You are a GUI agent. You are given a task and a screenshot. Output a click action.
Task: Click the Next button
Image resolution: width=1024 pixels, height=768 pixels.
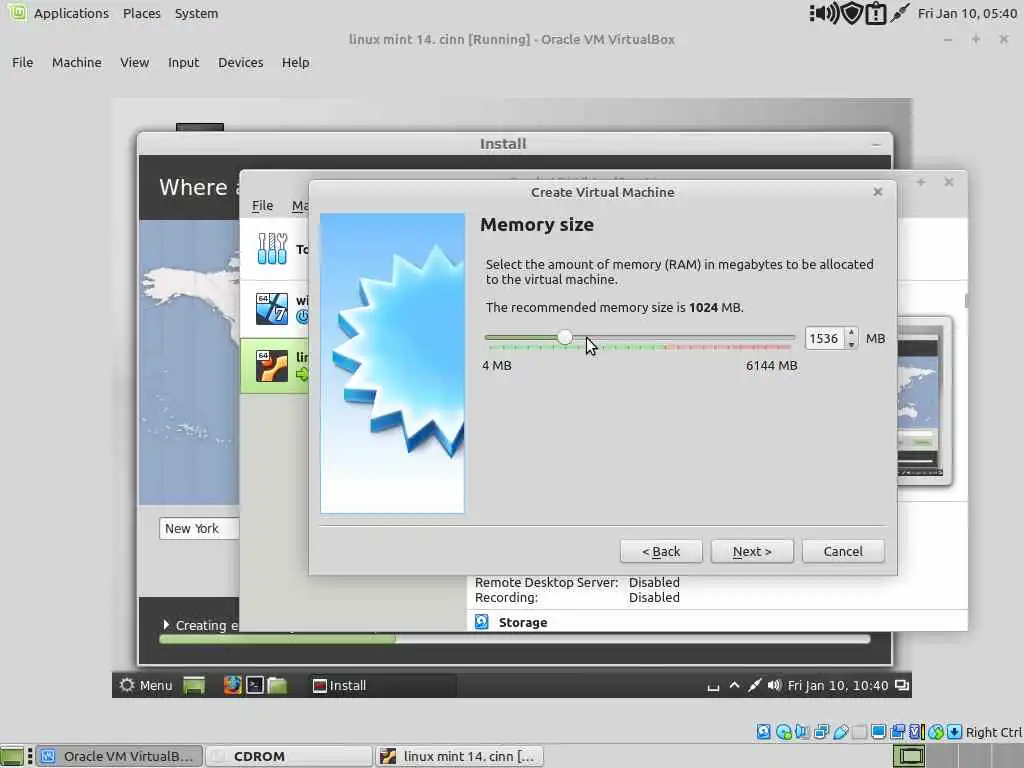752,551
